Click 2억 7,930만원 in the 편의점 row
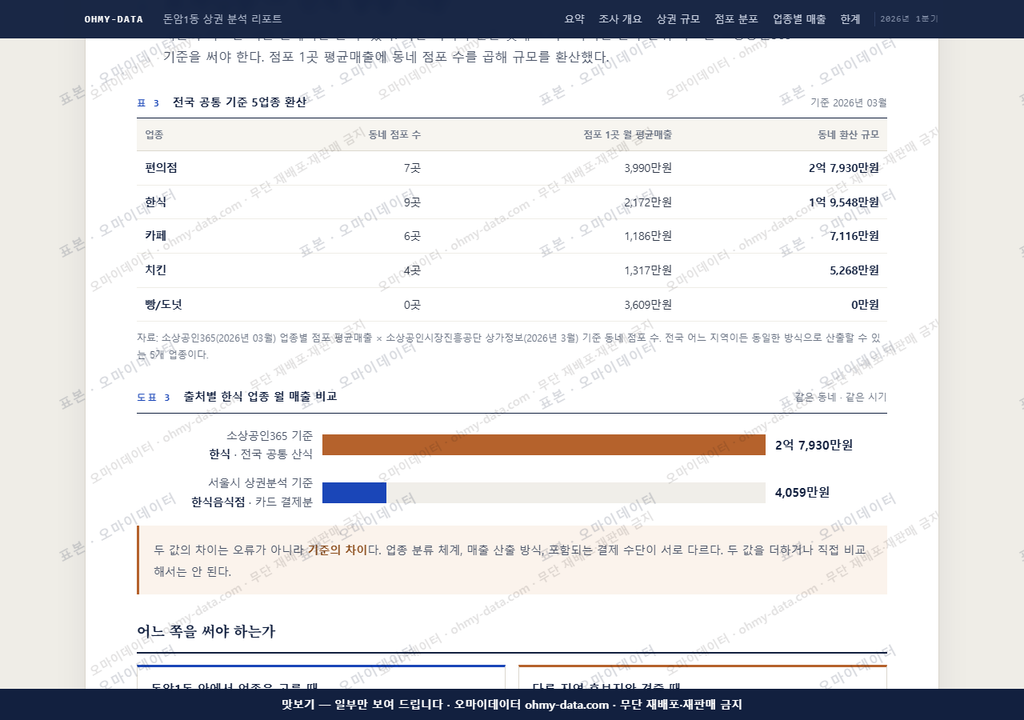The image size is (1024, 720). pos(844,168)
